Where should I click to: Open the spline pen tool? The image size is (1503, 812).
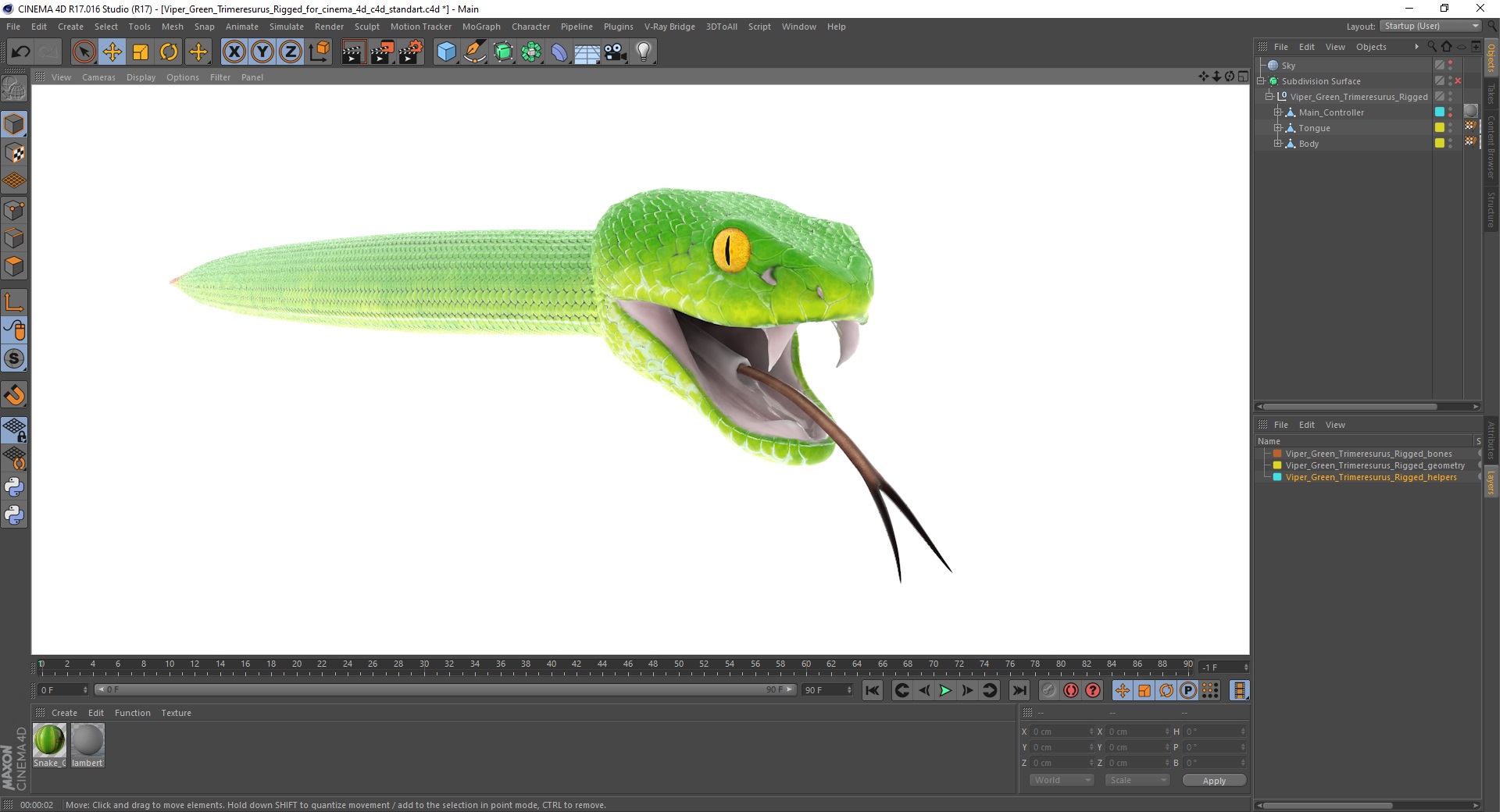pyautogui.click(x=475, y=52)
